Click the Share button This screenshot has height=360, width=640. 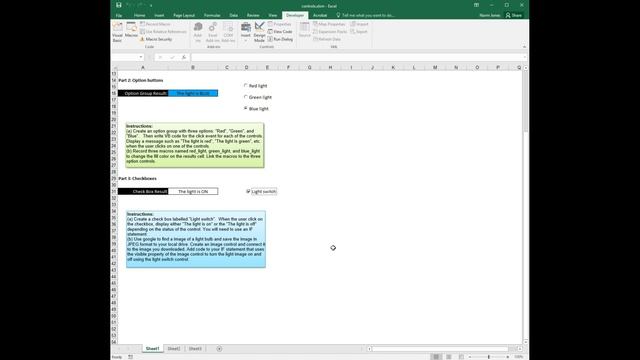pyautogui.click(x=513, y=15)
